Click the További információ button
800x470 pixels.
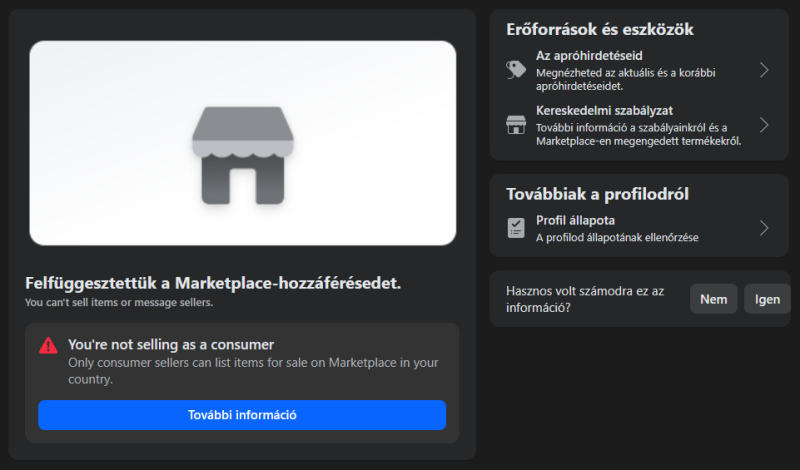(x=242, y=415)
